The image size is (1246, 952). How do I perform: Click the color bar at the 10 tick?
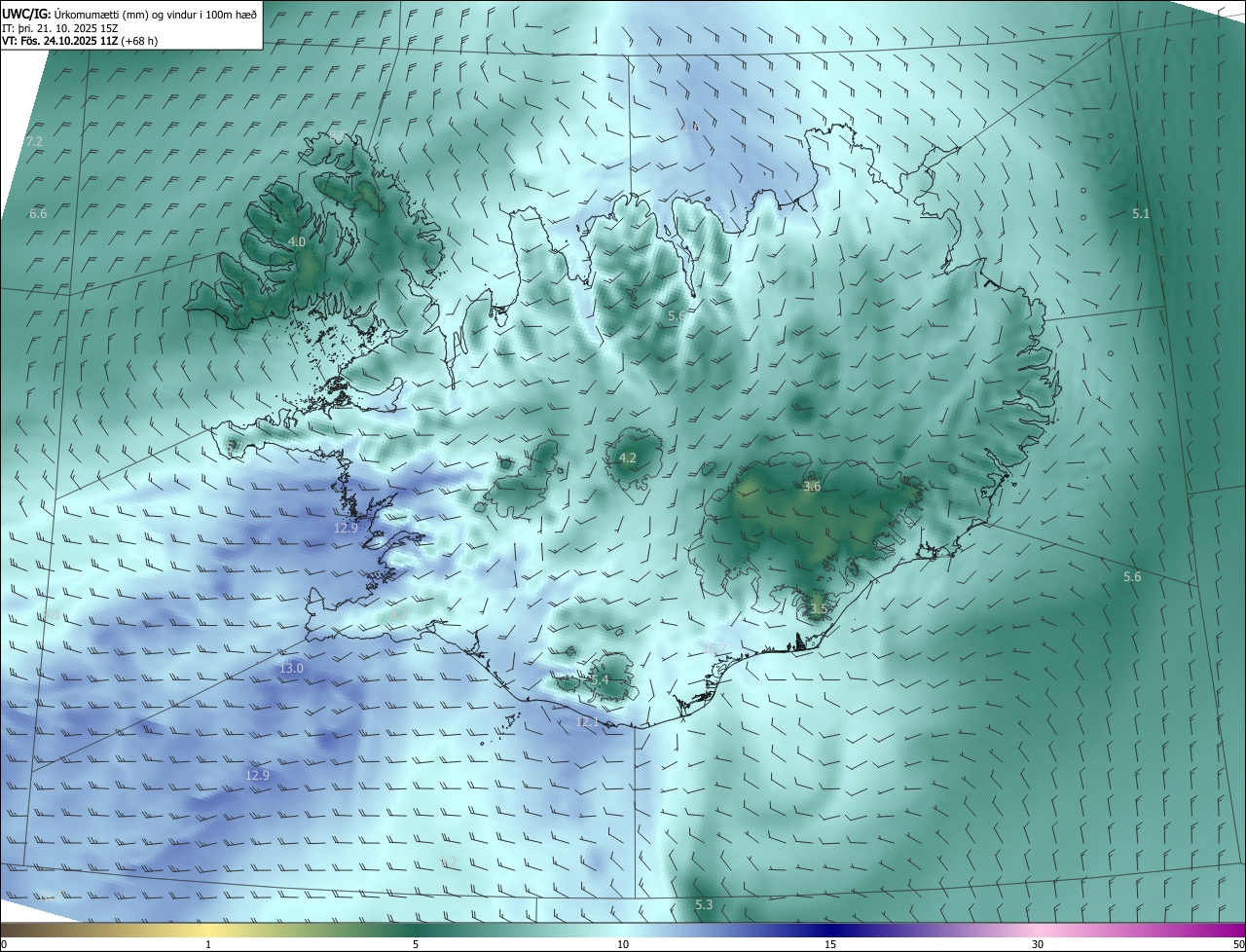coord(623,930)
